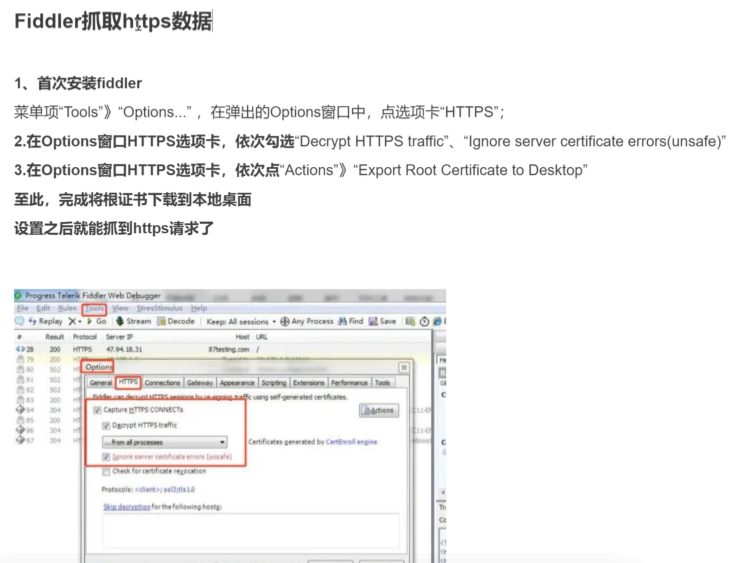Select session row number 79
The height and width of the screenshot is (563, 751).
[223, 359]
